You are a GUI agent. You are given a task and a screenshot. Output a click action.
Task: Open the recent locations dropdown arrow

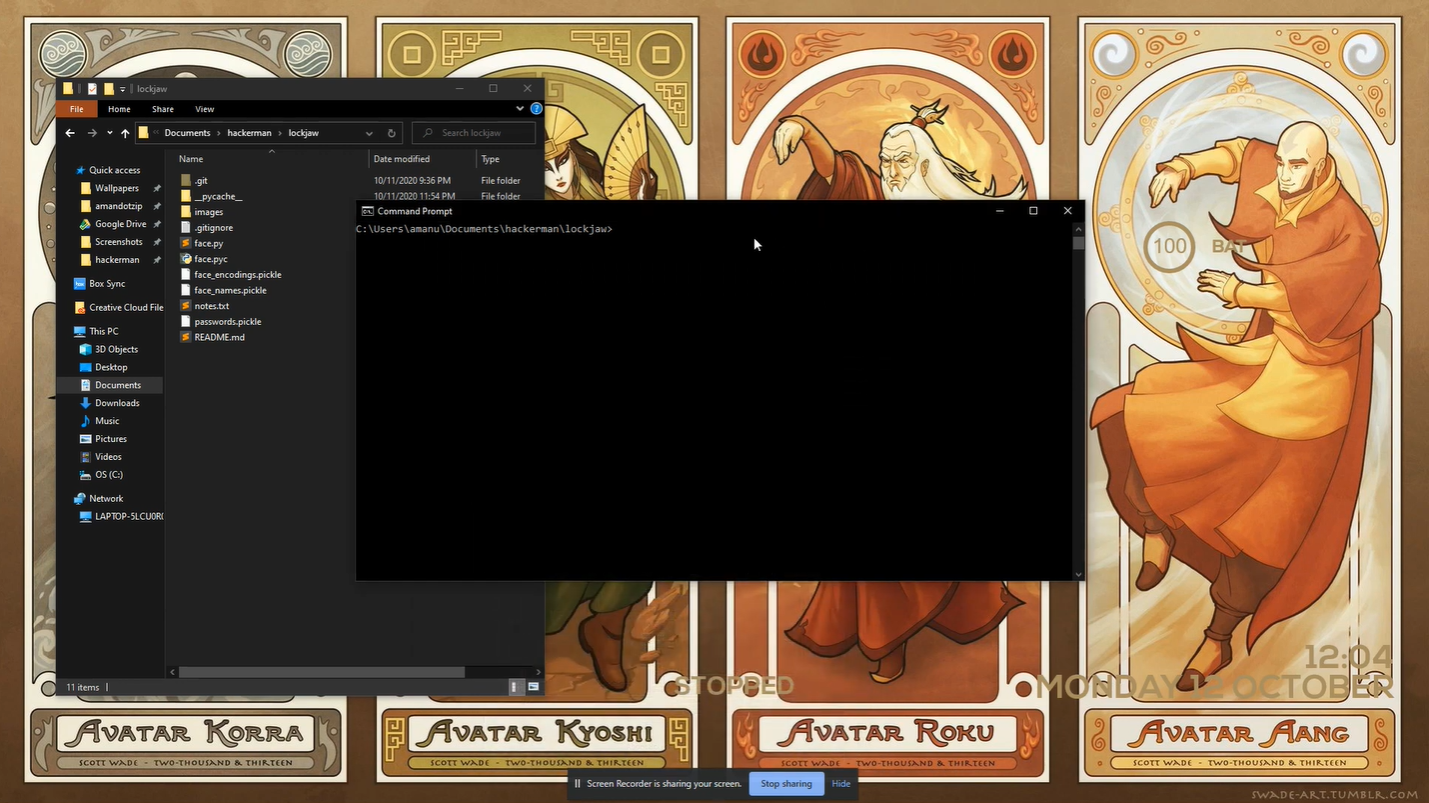click(x=109, y=133)
